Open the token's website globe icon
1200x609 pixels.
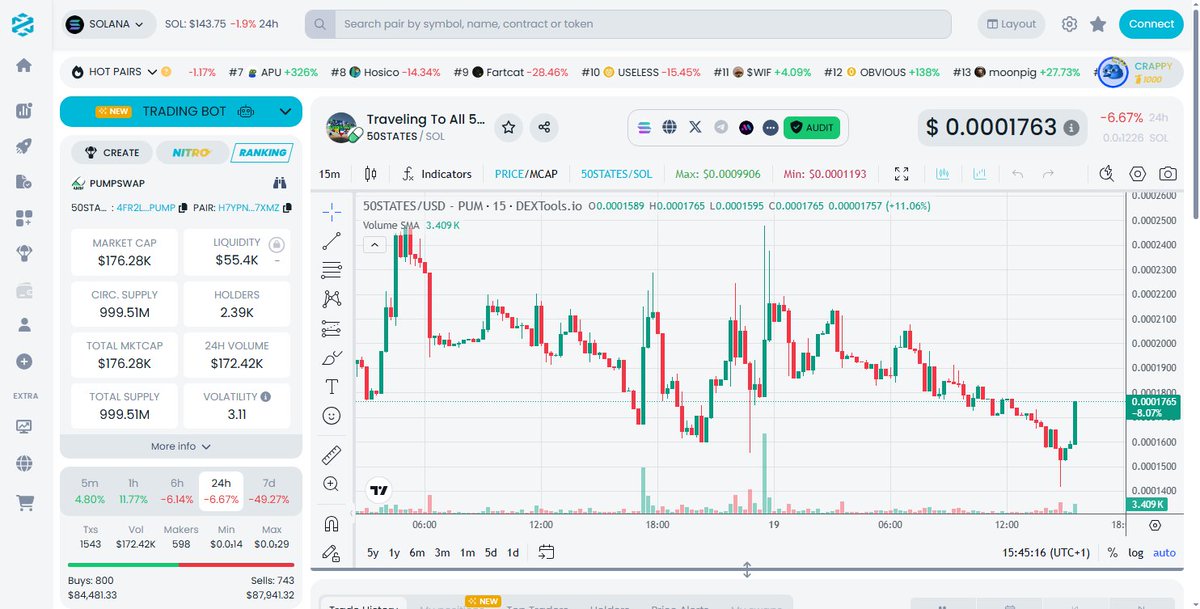(670, 127)
